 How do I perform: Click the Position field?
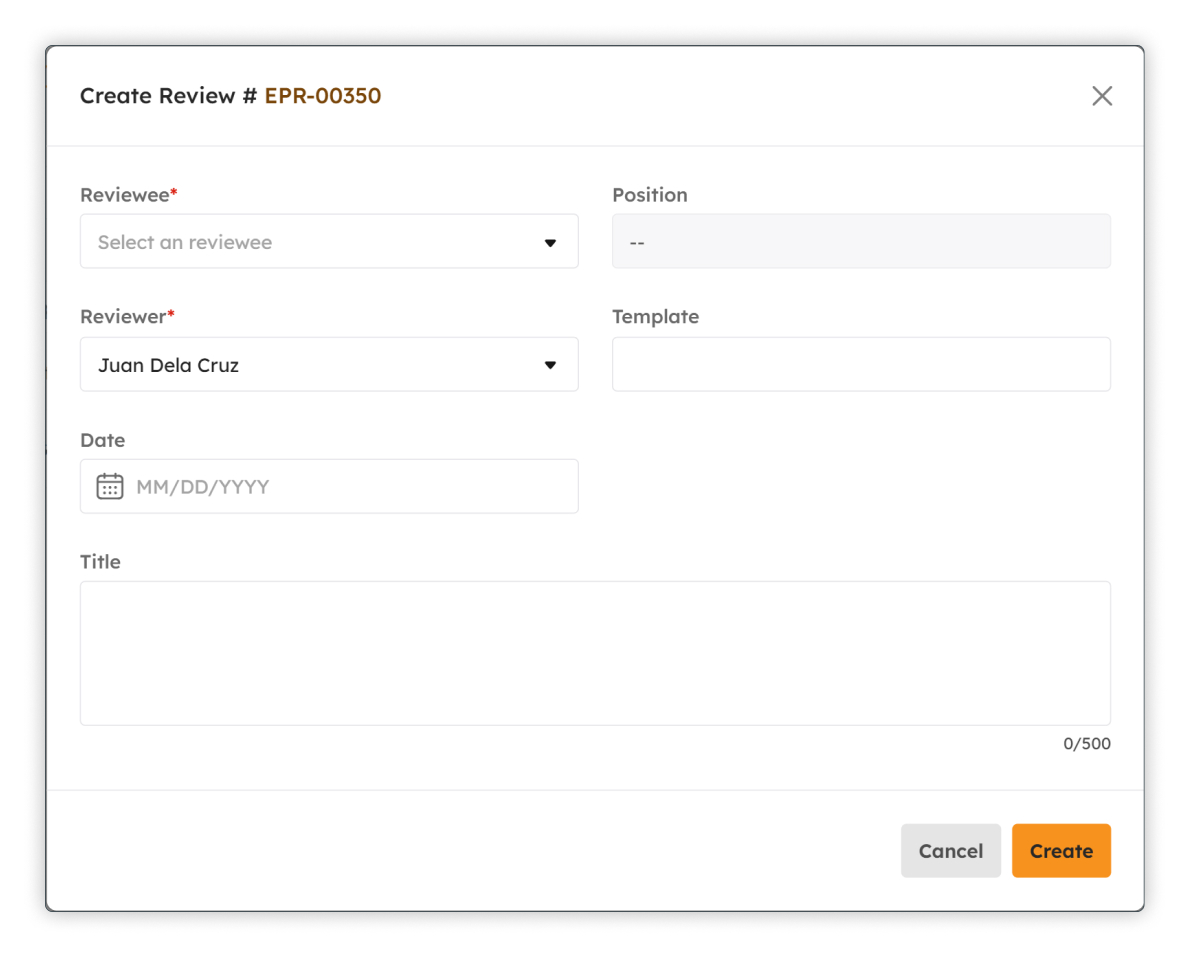[861, 241]
